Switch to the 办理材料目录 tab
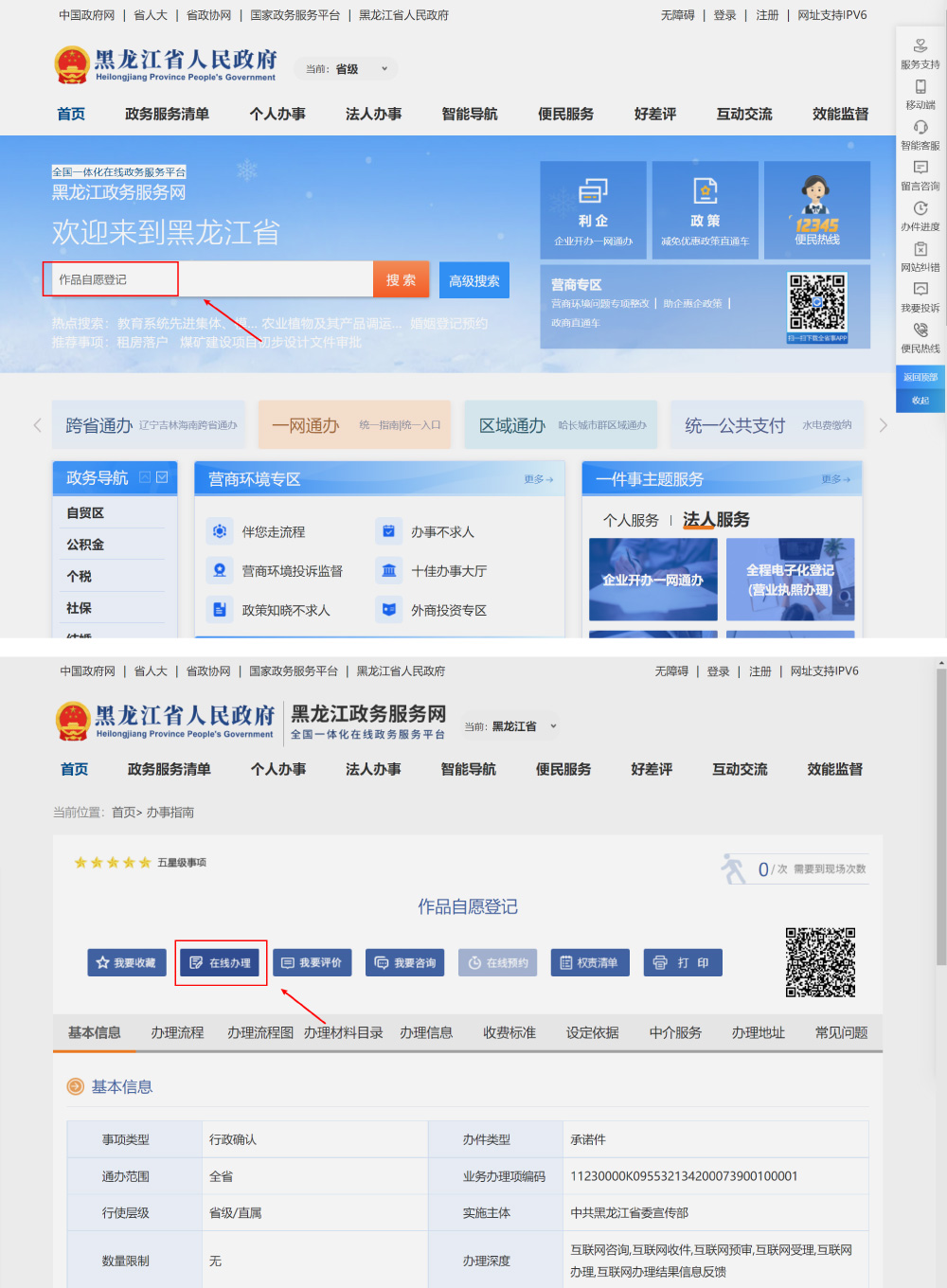Screen dimensions: 947x1288 point(342,1033)
